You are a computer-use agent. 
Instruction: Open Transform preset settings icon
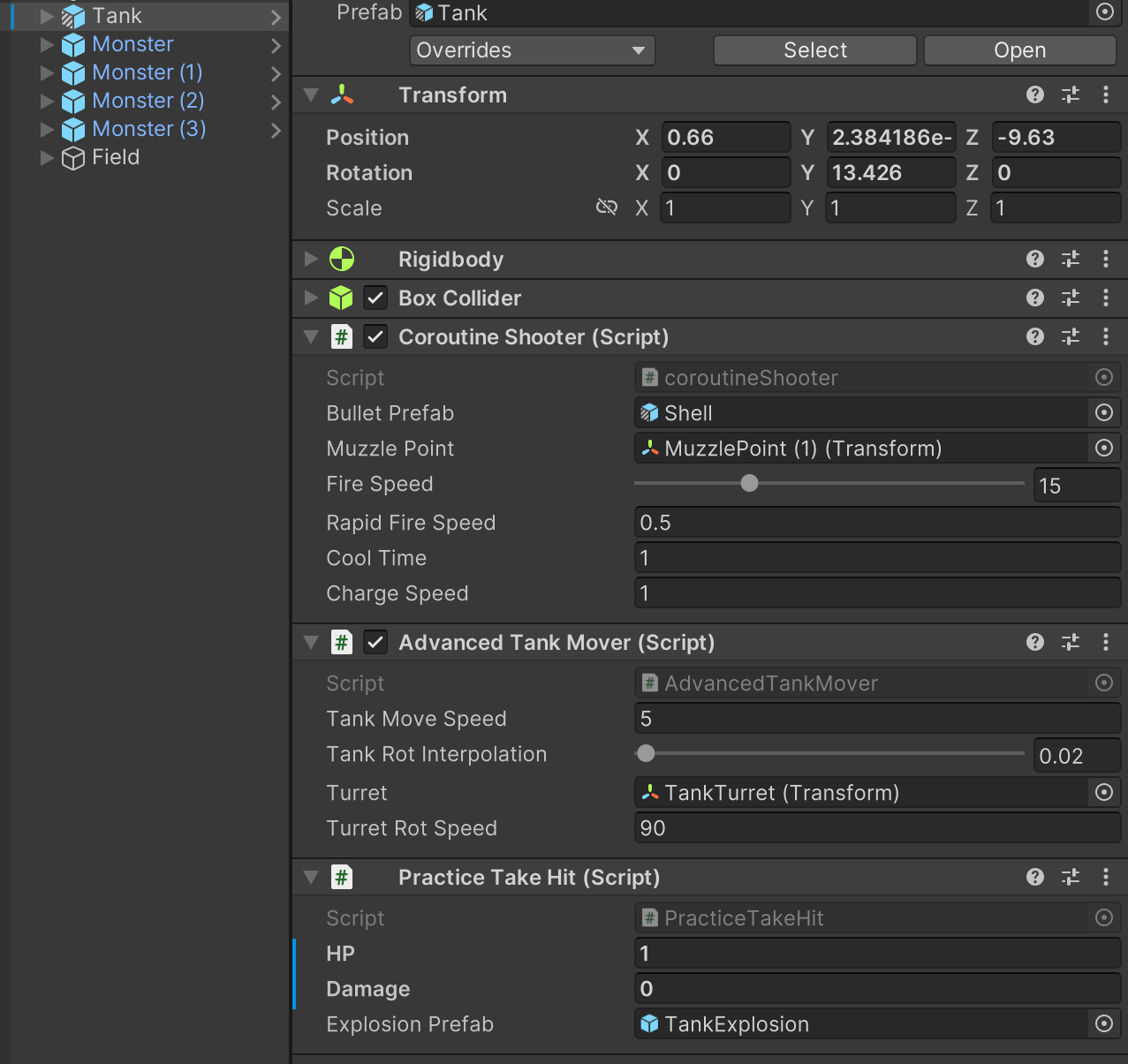pos(1071,94)
